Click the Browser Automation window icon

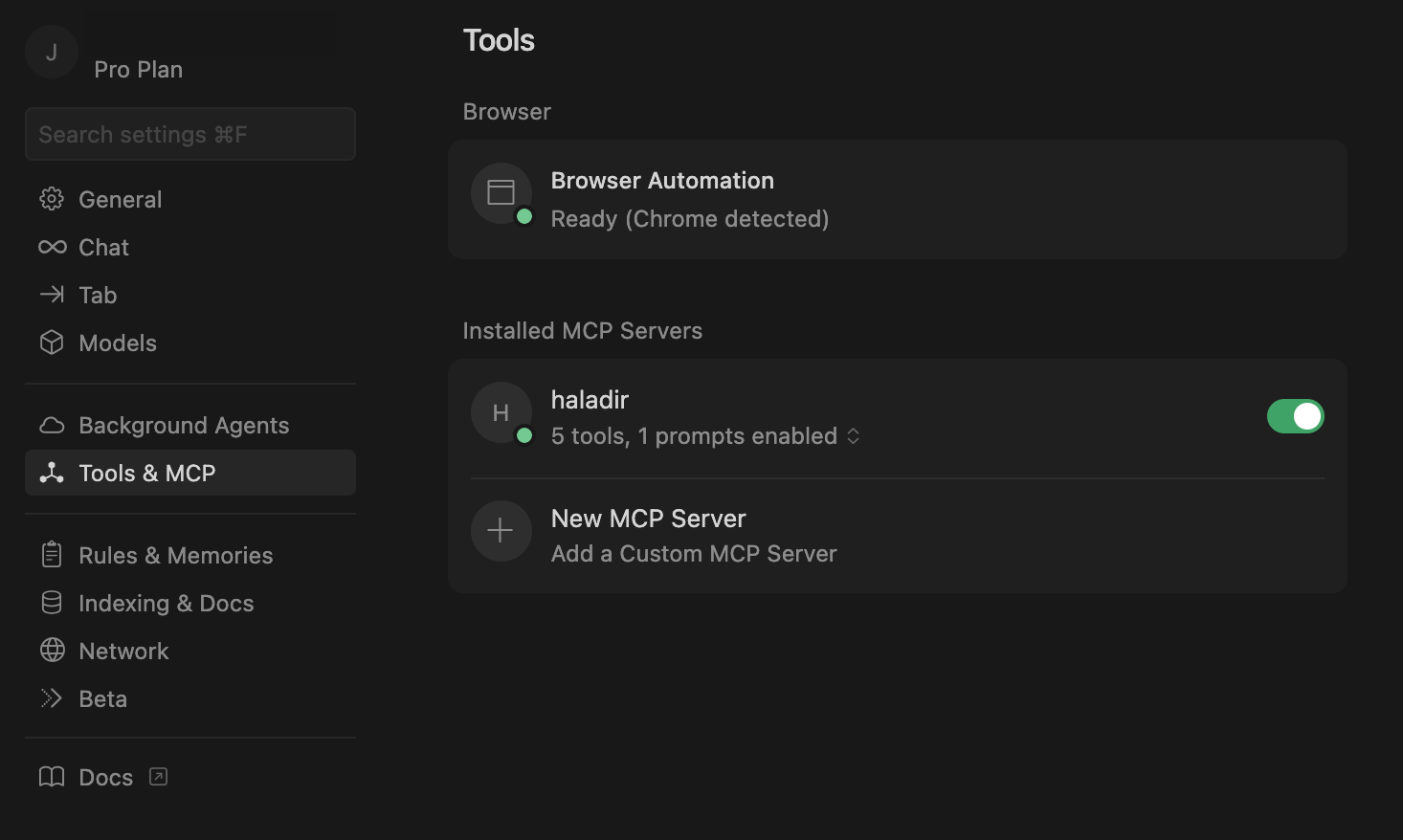pos(501,193)
